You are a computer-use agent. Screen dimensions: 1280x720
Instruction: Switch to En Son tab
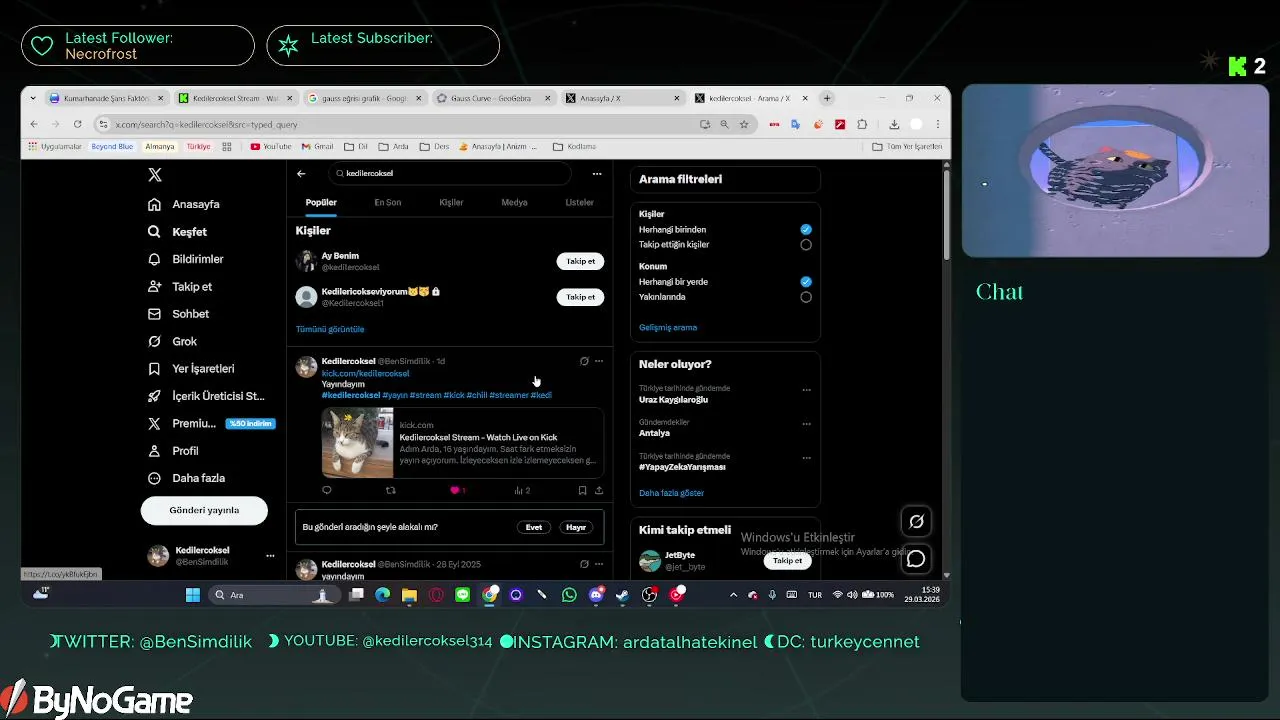388,202
